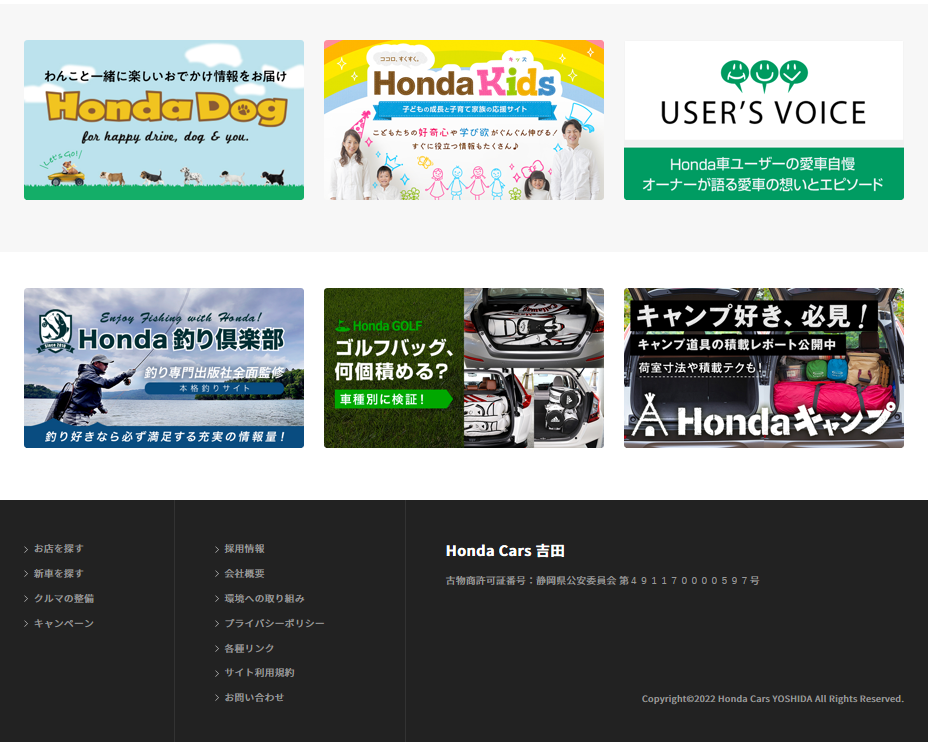This screenshot has height=742, width=928.
Task: Read the プライバシーポリシー link
Action: 274,624
